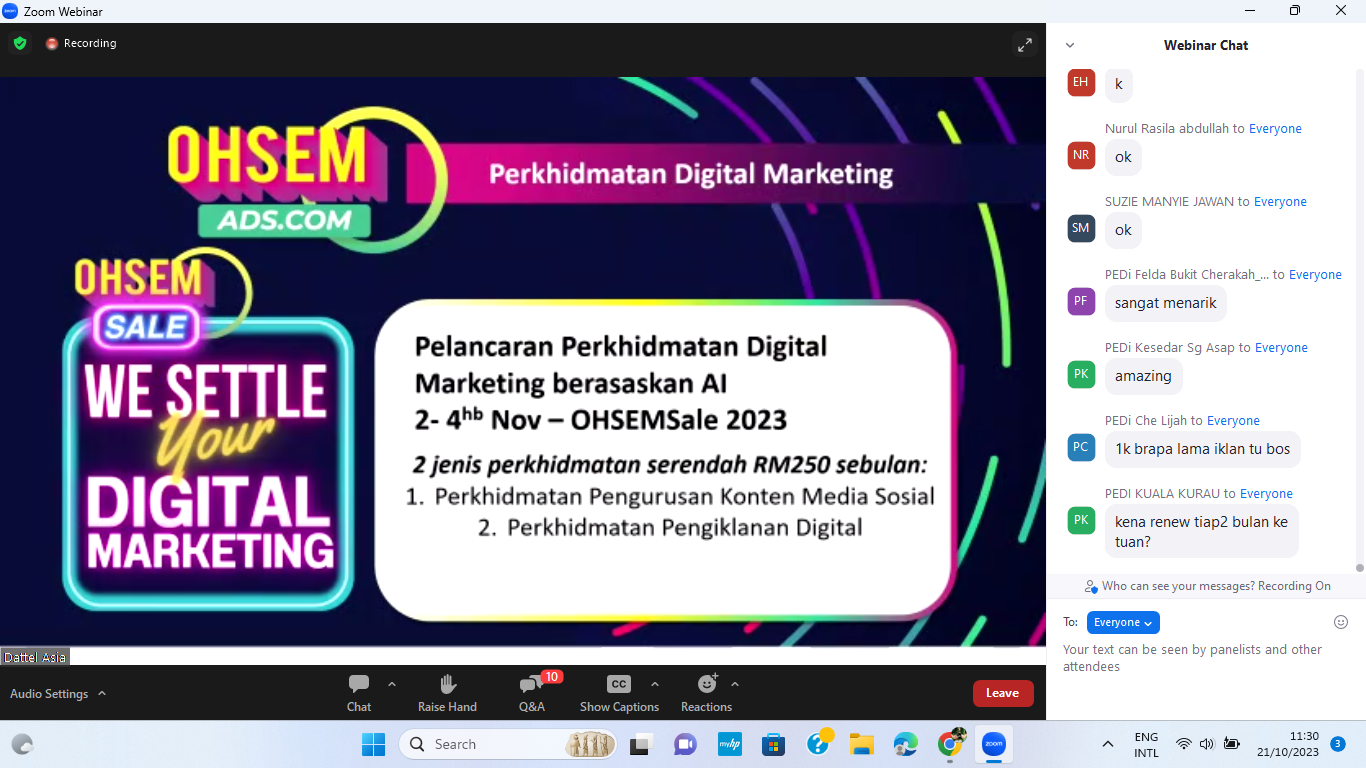
Task: Click Everyone link after Nurul Rasila abdullah
Action: [1275, 128]
